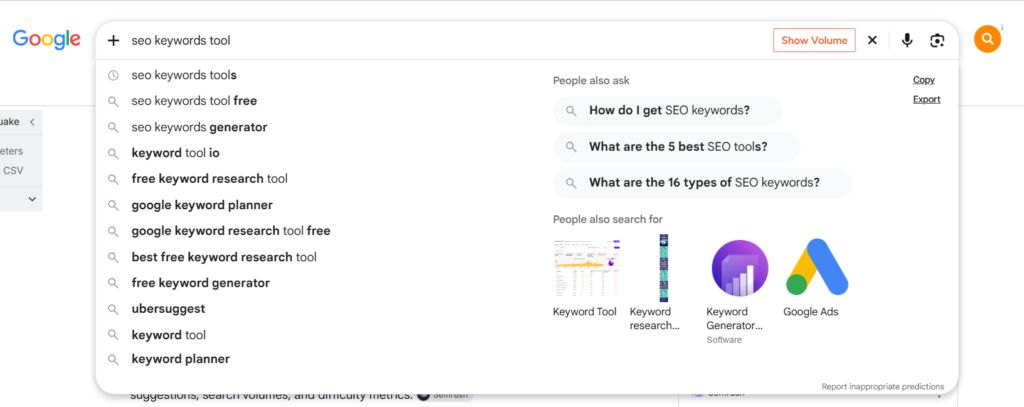Click the Show Volume button

point(814,40)
